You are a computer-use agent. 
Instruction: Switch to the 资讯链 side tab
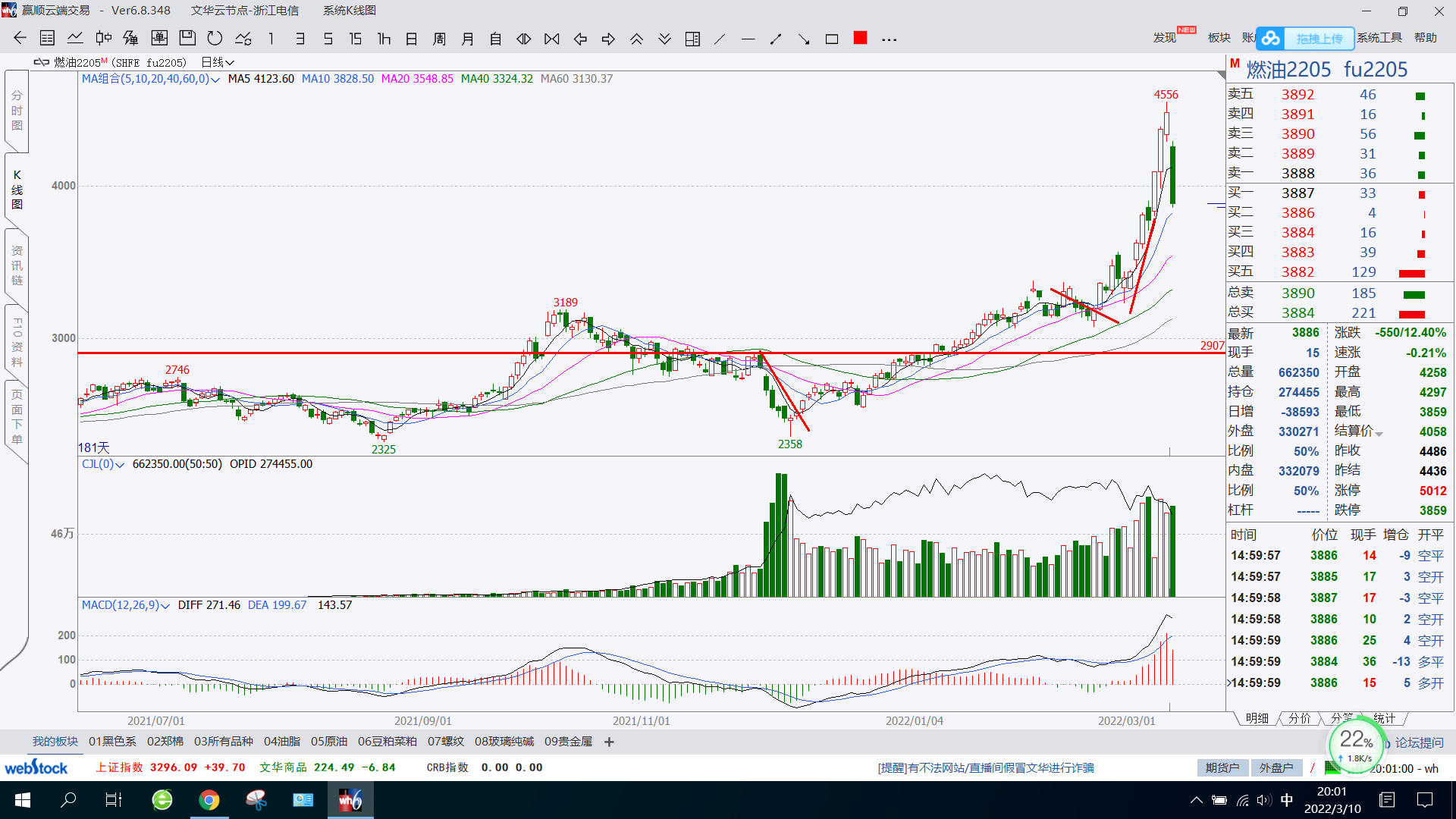17,265
